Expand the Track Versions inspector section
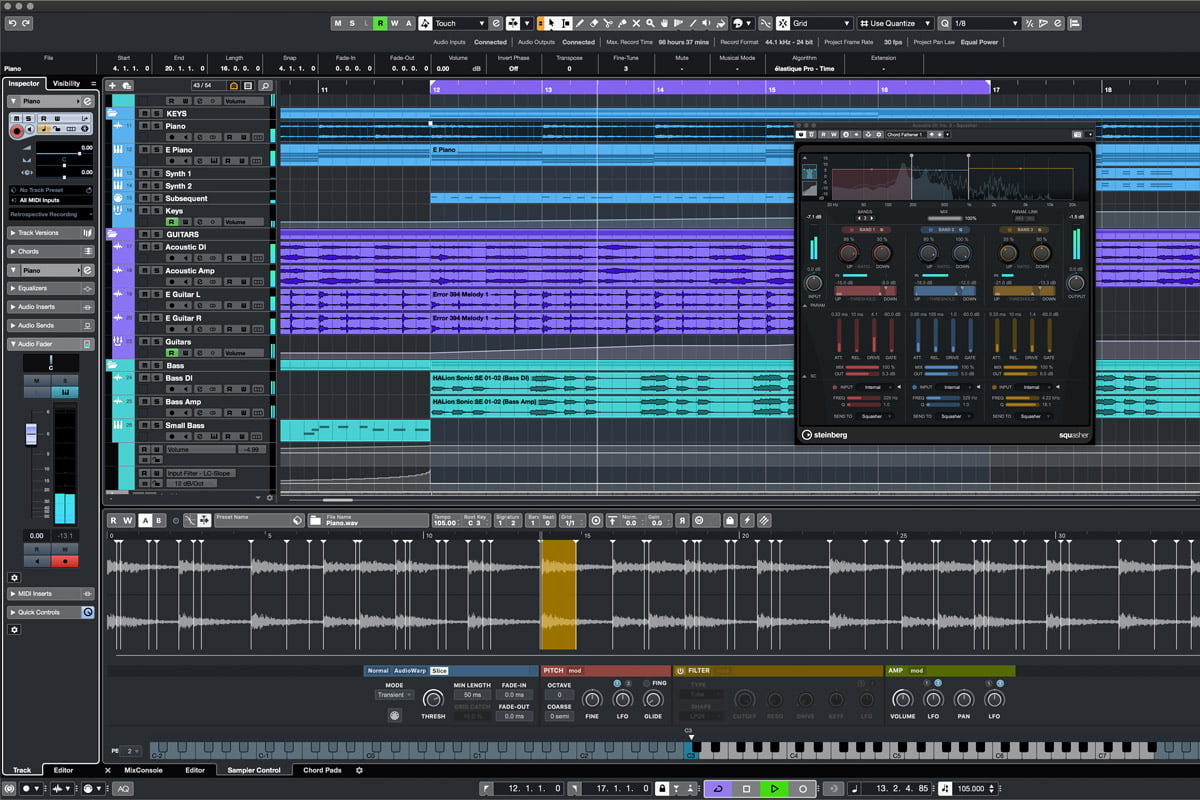 [x=51, y=233]
